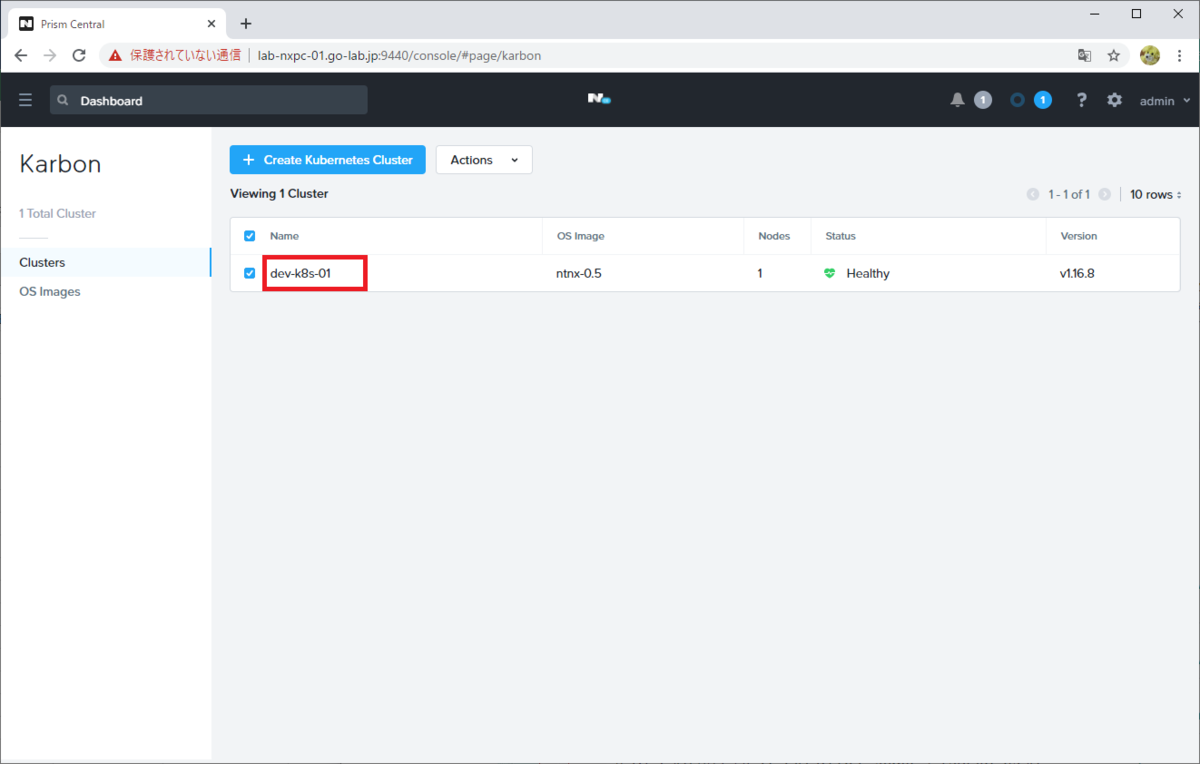Click the Nodes value 1 cell
This screenshot has height=764, width=1200.
tap(760, 273)
